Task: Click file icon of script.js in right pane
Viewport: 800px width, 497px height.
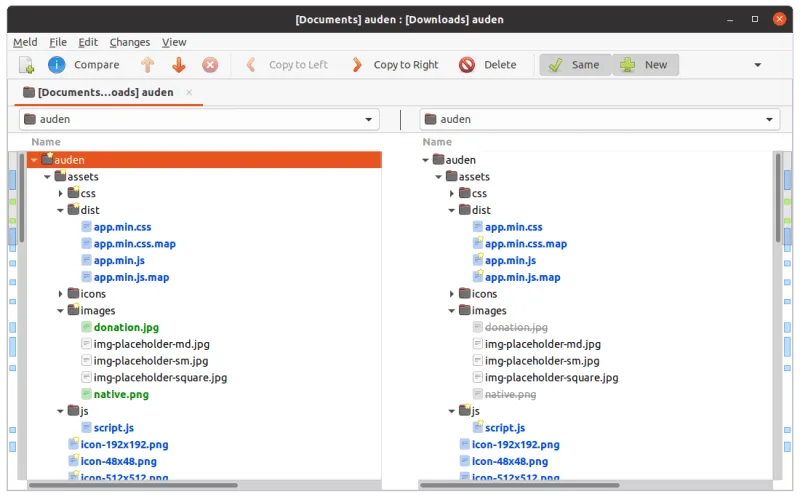Action: click(x=478, y=428)
